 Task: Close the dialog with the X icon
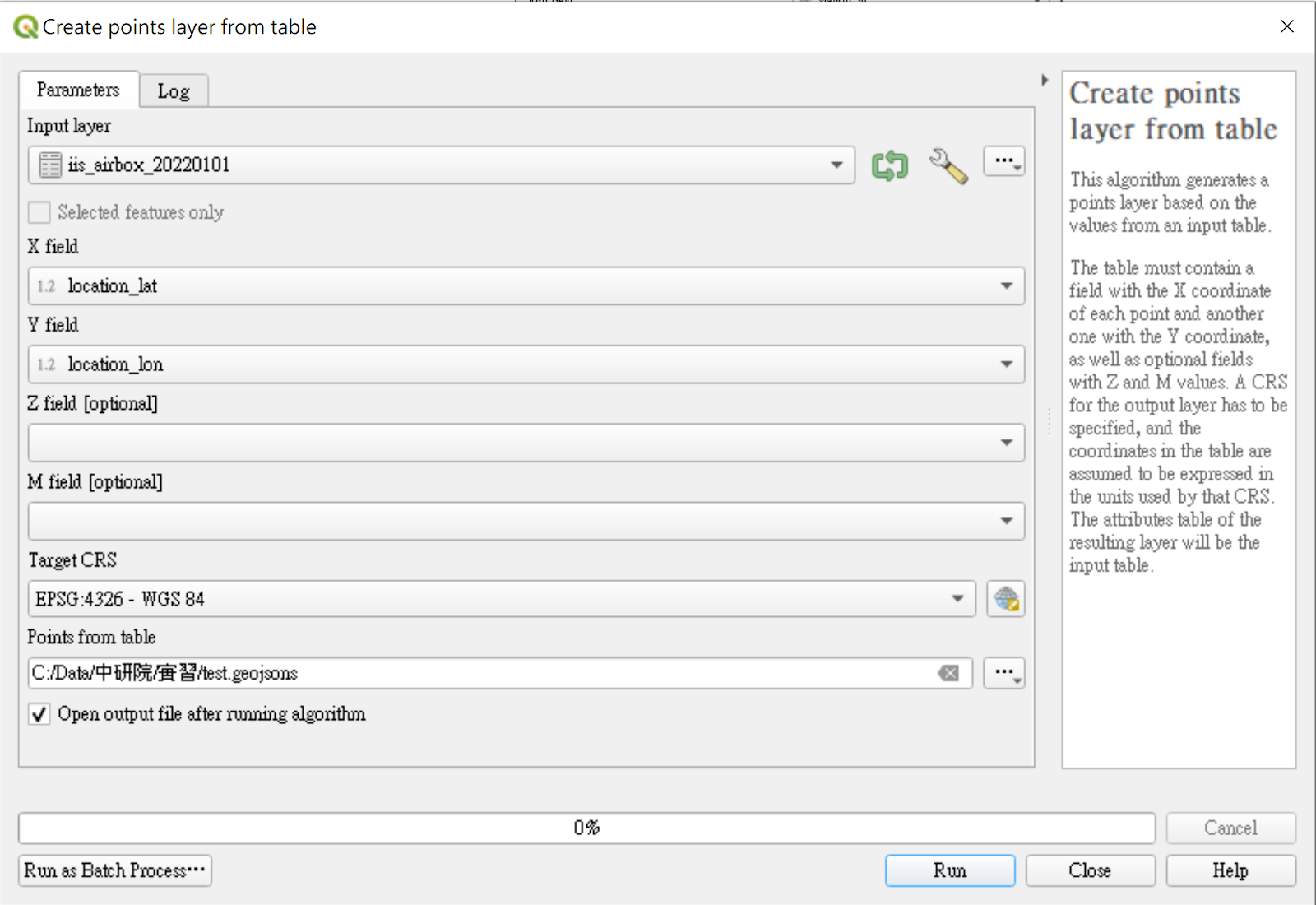click(x=1287, y=26)
